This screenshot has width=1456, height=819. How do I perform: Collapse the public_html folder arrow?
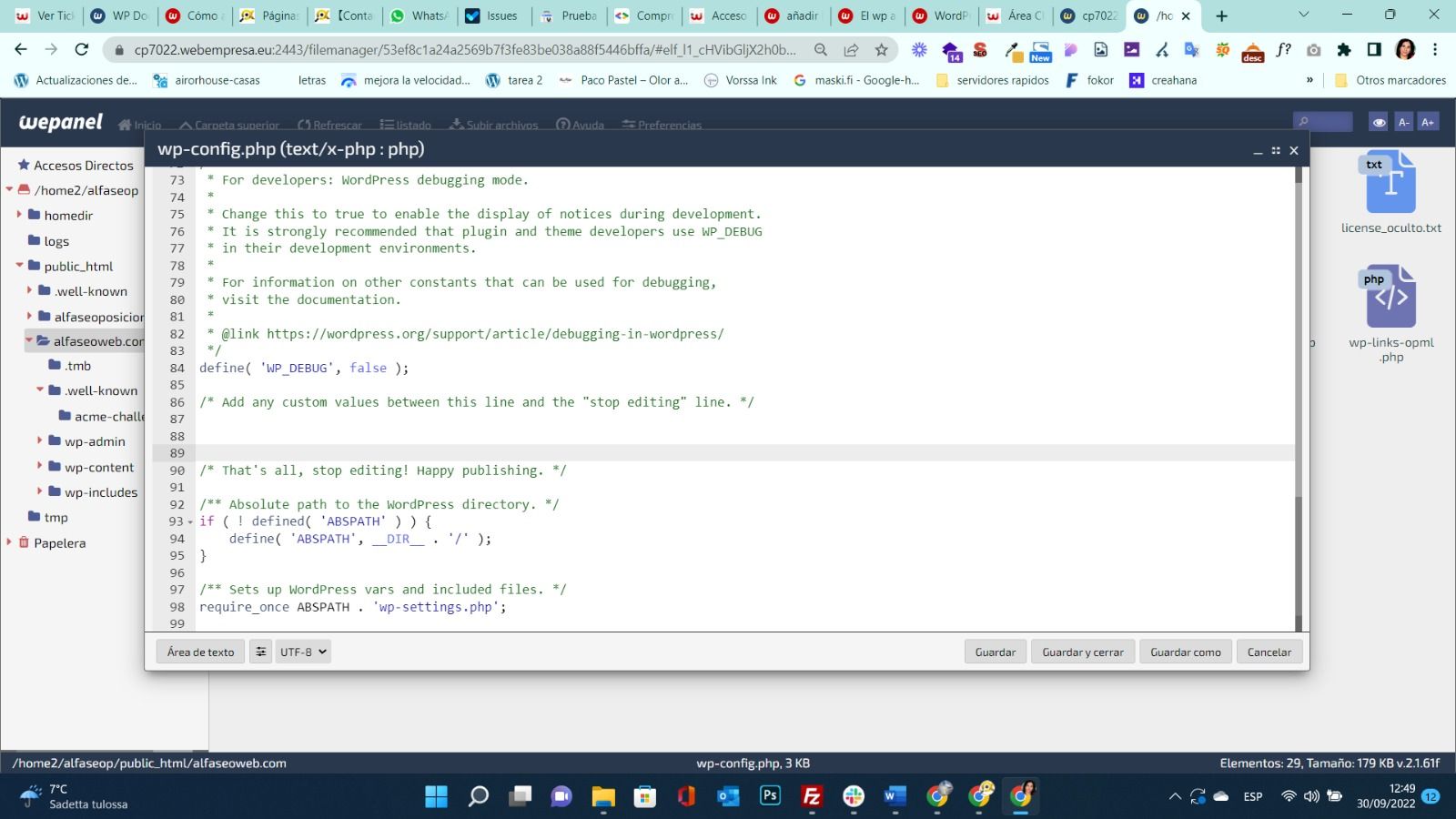tap(19, 266)
